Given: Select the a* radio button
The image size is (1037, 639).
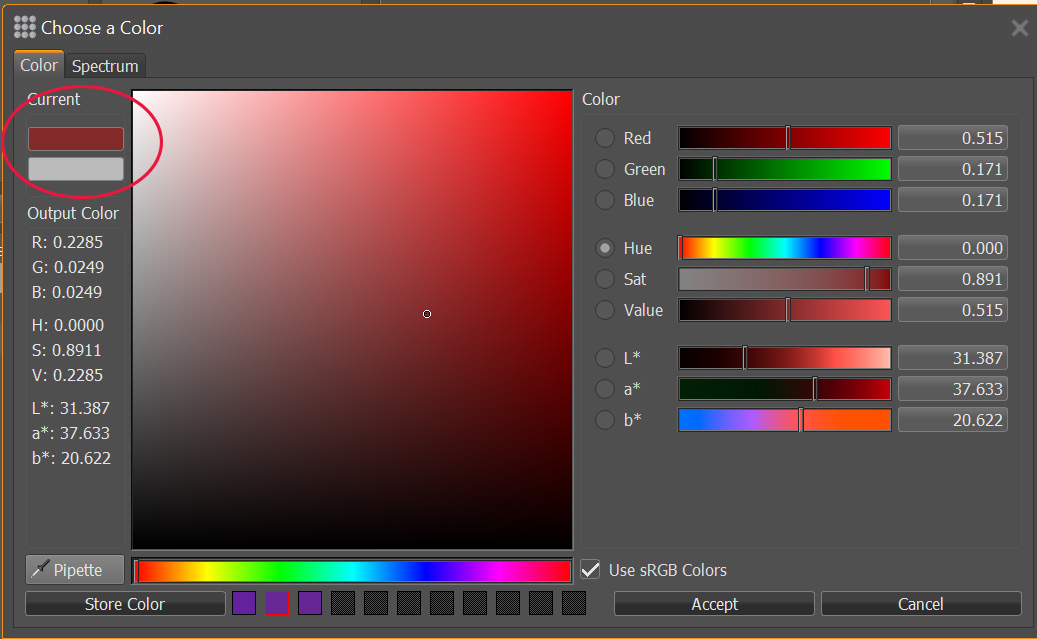Looking at the screenshot, I should point(605,388).
